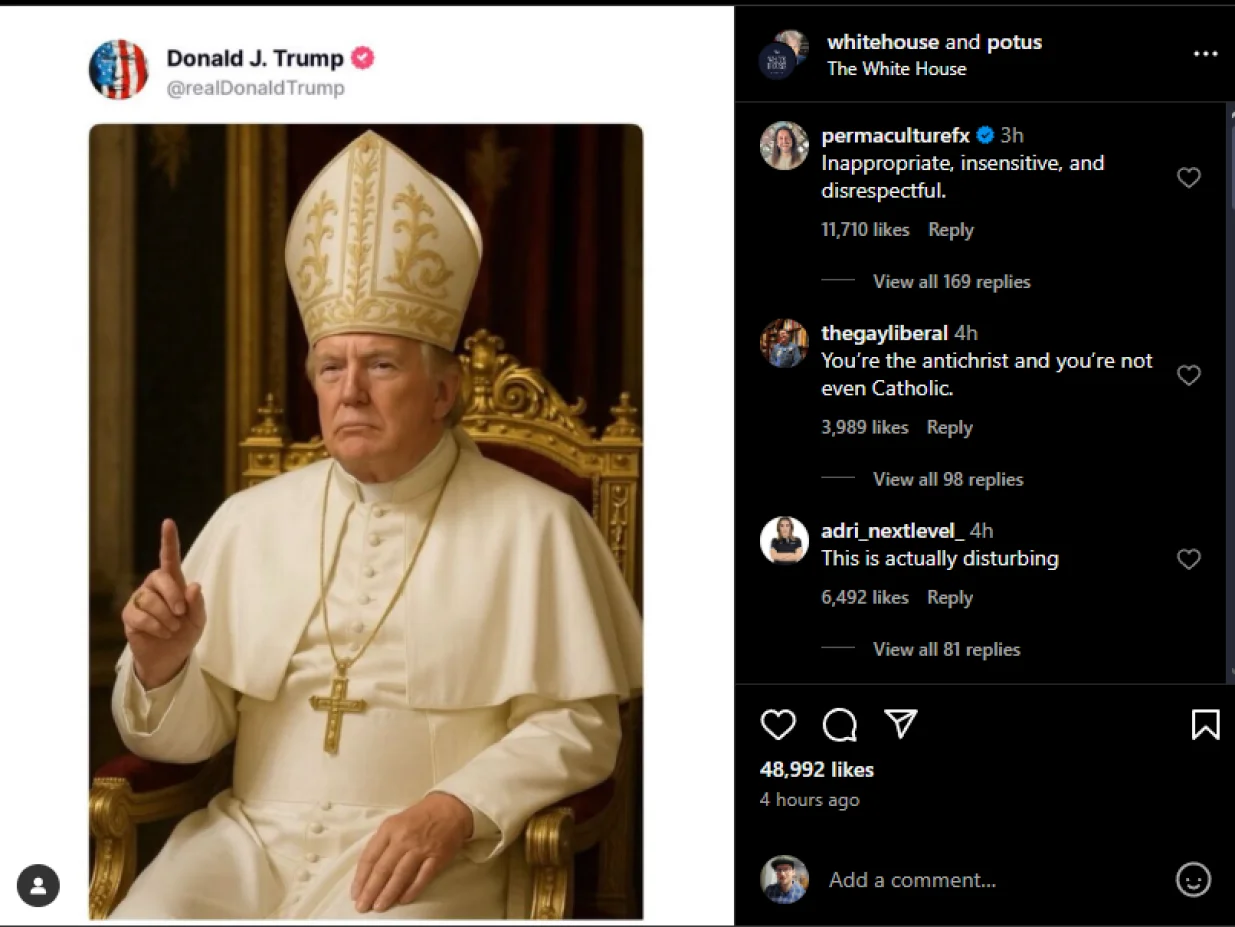
Task: Like thegayliberal's comment heart icon
Action: coord(1189,375)
